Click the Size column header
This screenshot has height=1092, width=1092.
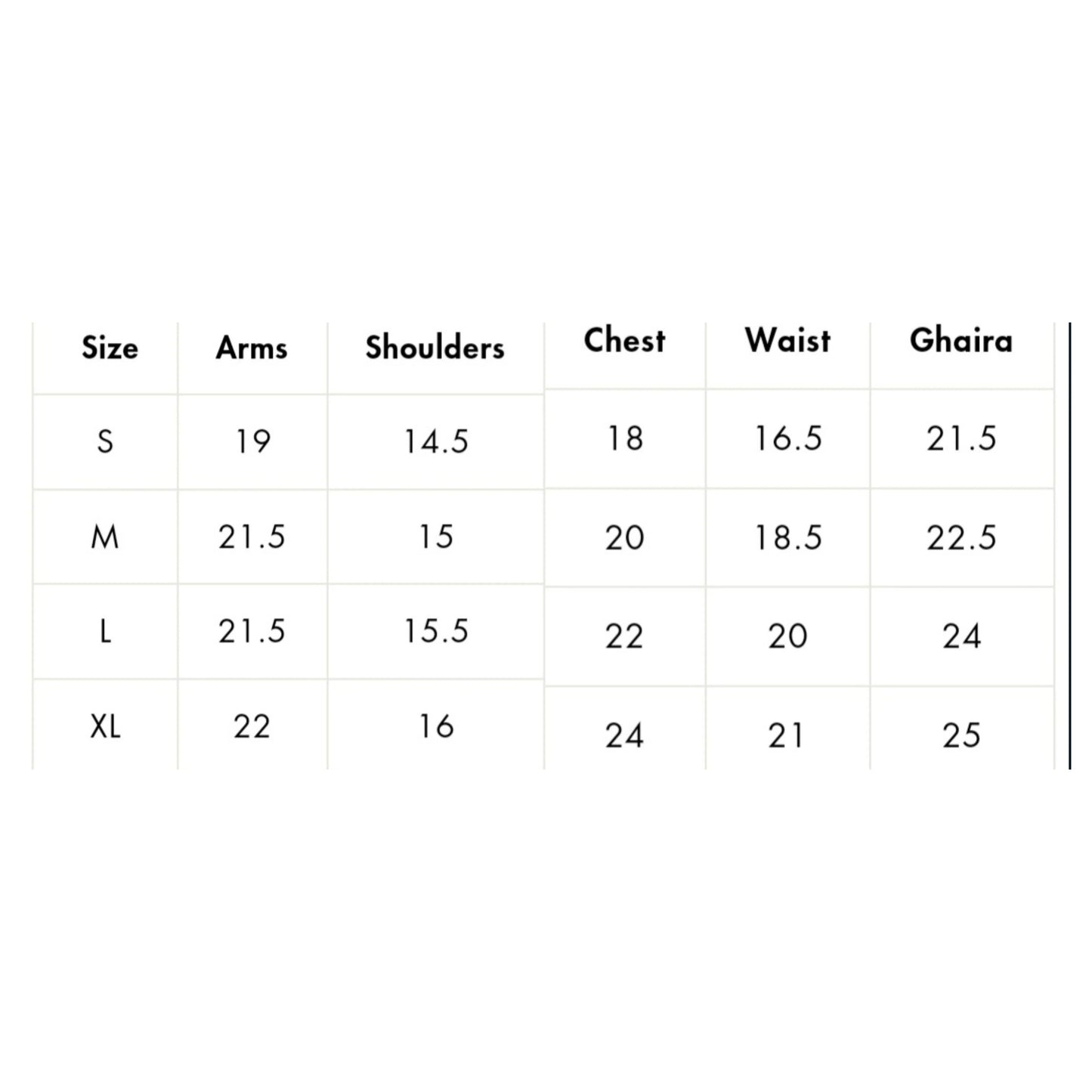pos(110,348)
